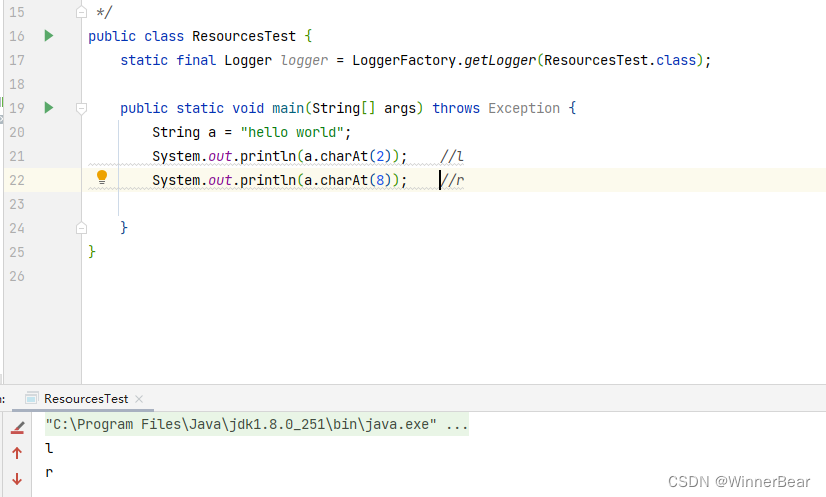Close the ResourcesTest run tab
The width and height of the screenshot is (826, 497).
point(139,399)
